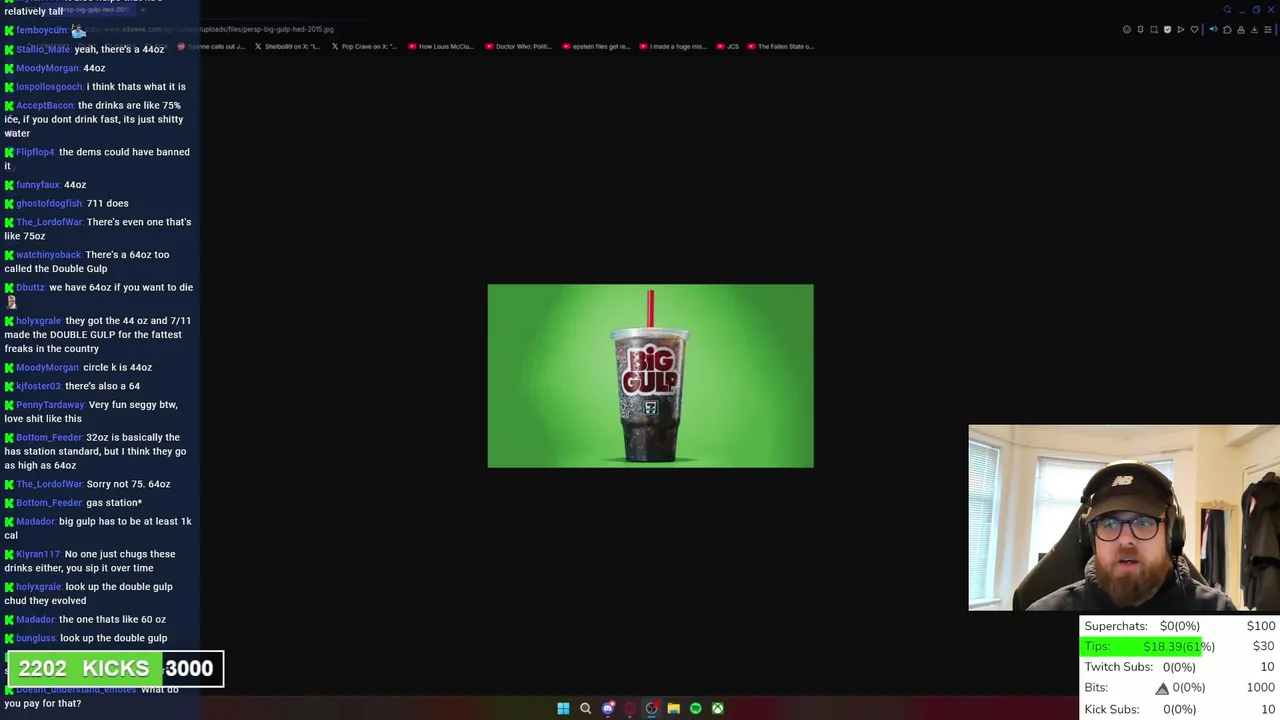The height and width of the screenshot is (720, 1280).
Task: Open the ad blocker shield icon
Action: coord(1167,30)
